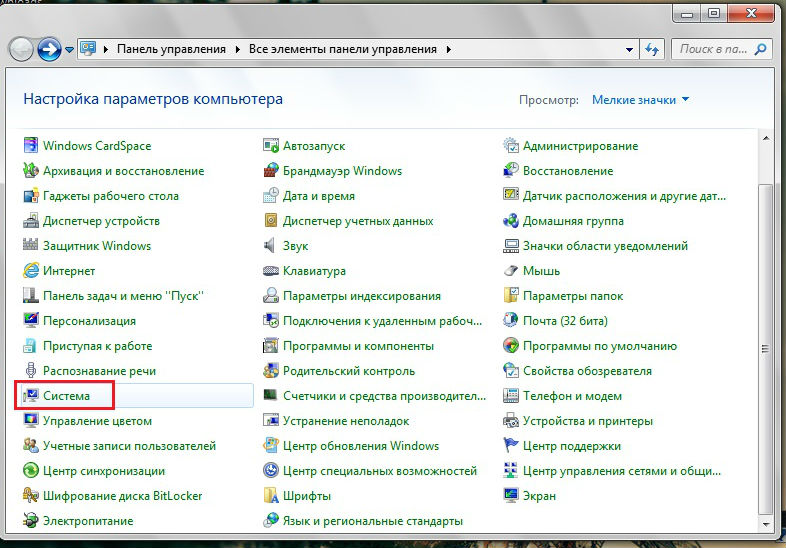Open Телефон и модем link
The width and height of the screenshot is (786, 548).
(x=572, y=396)
